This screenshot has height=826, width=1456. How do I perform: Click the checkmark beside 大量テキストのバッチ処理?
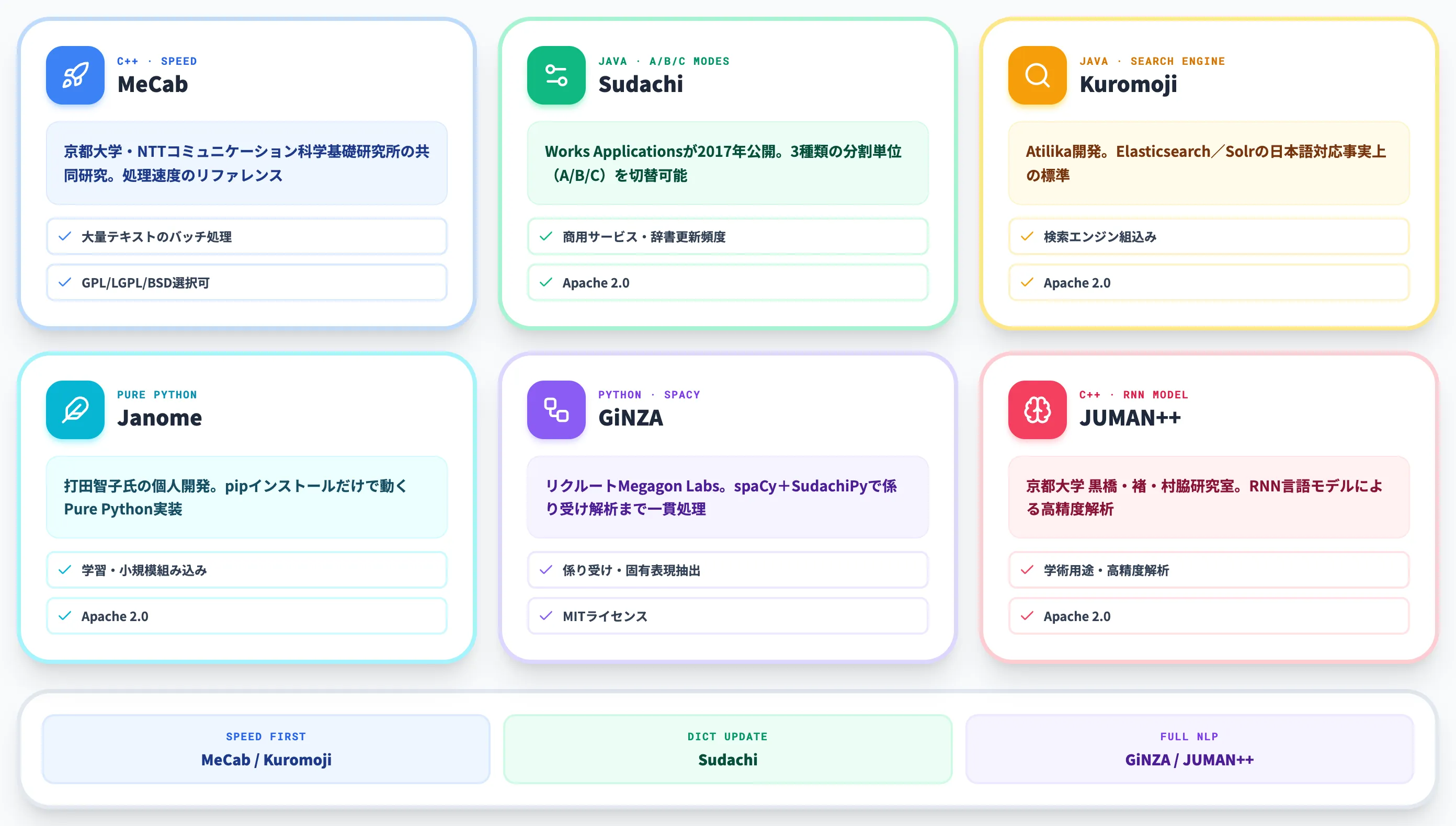pos(65,236)
